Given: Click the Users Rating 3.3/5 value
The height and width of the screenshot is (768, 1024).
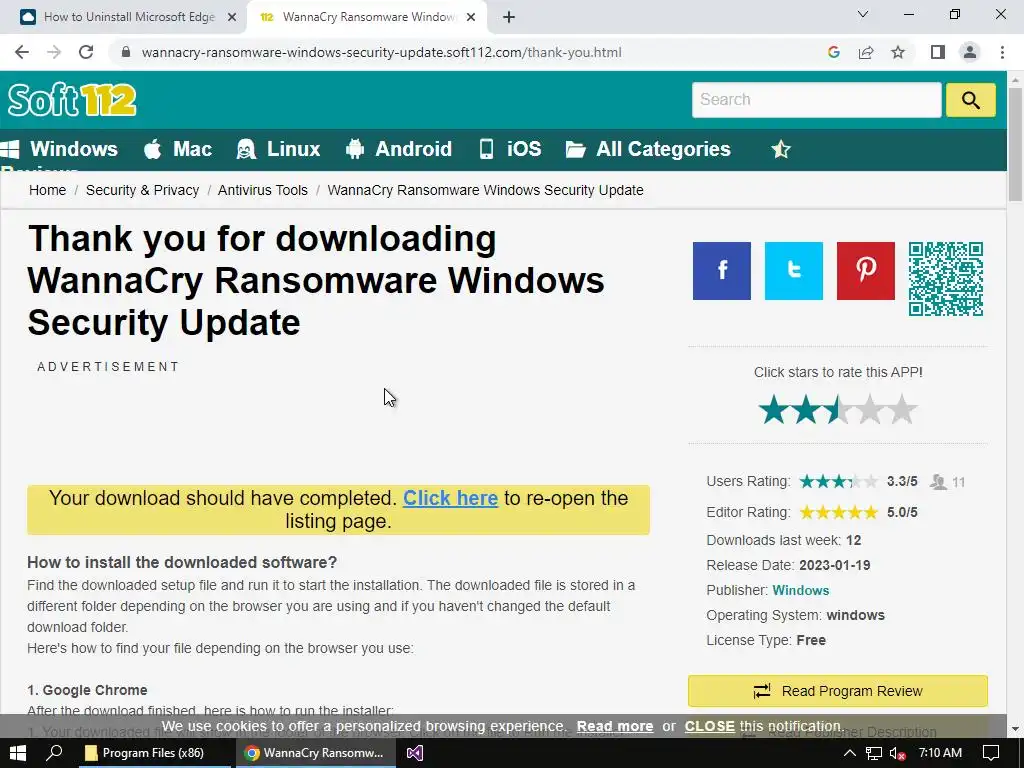Looking at the screenshot, I should click(x=902, y=481).
